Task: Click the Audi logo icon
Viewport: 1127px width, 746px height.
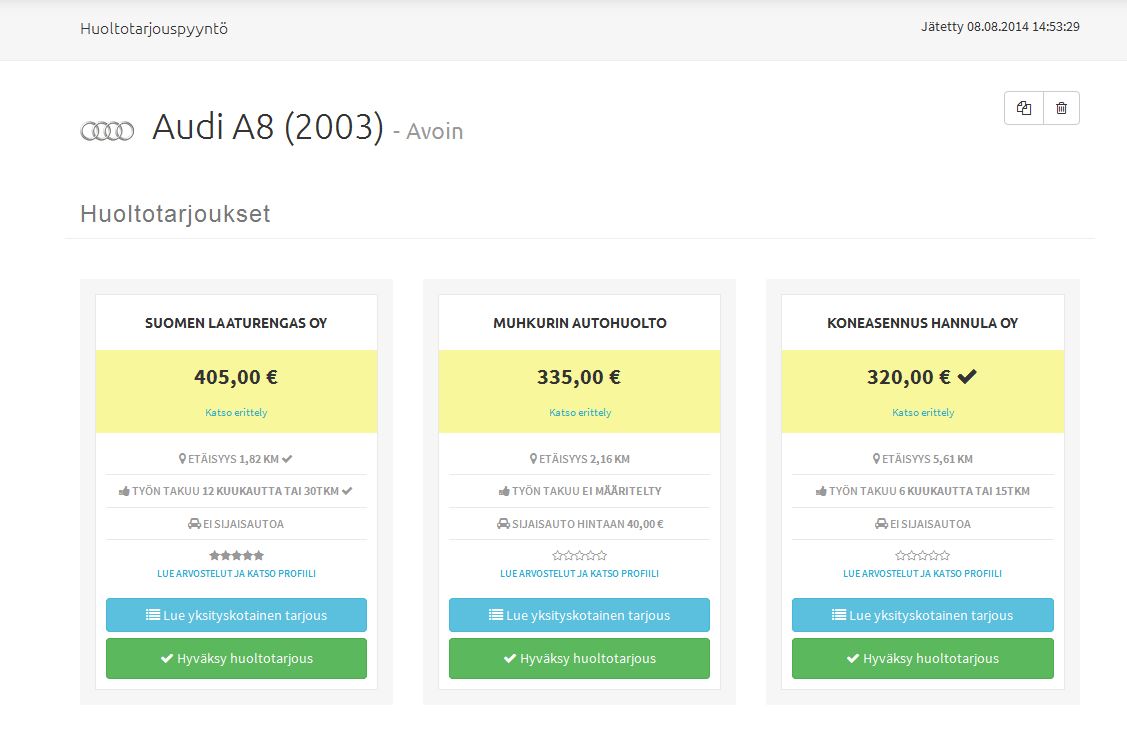Action: [107, 131]
